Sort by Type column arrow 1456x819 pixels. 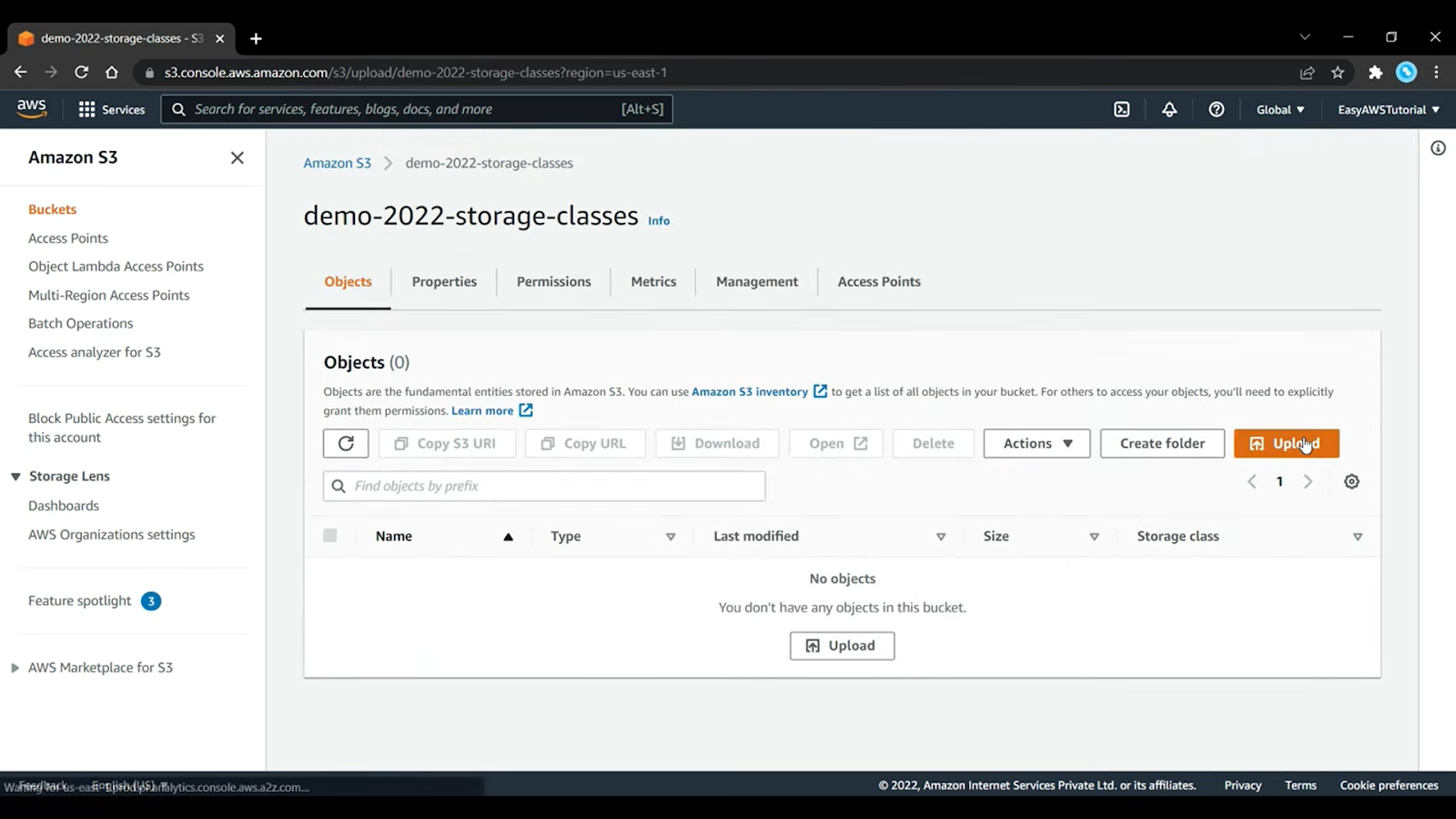click(x=671, y=537)
